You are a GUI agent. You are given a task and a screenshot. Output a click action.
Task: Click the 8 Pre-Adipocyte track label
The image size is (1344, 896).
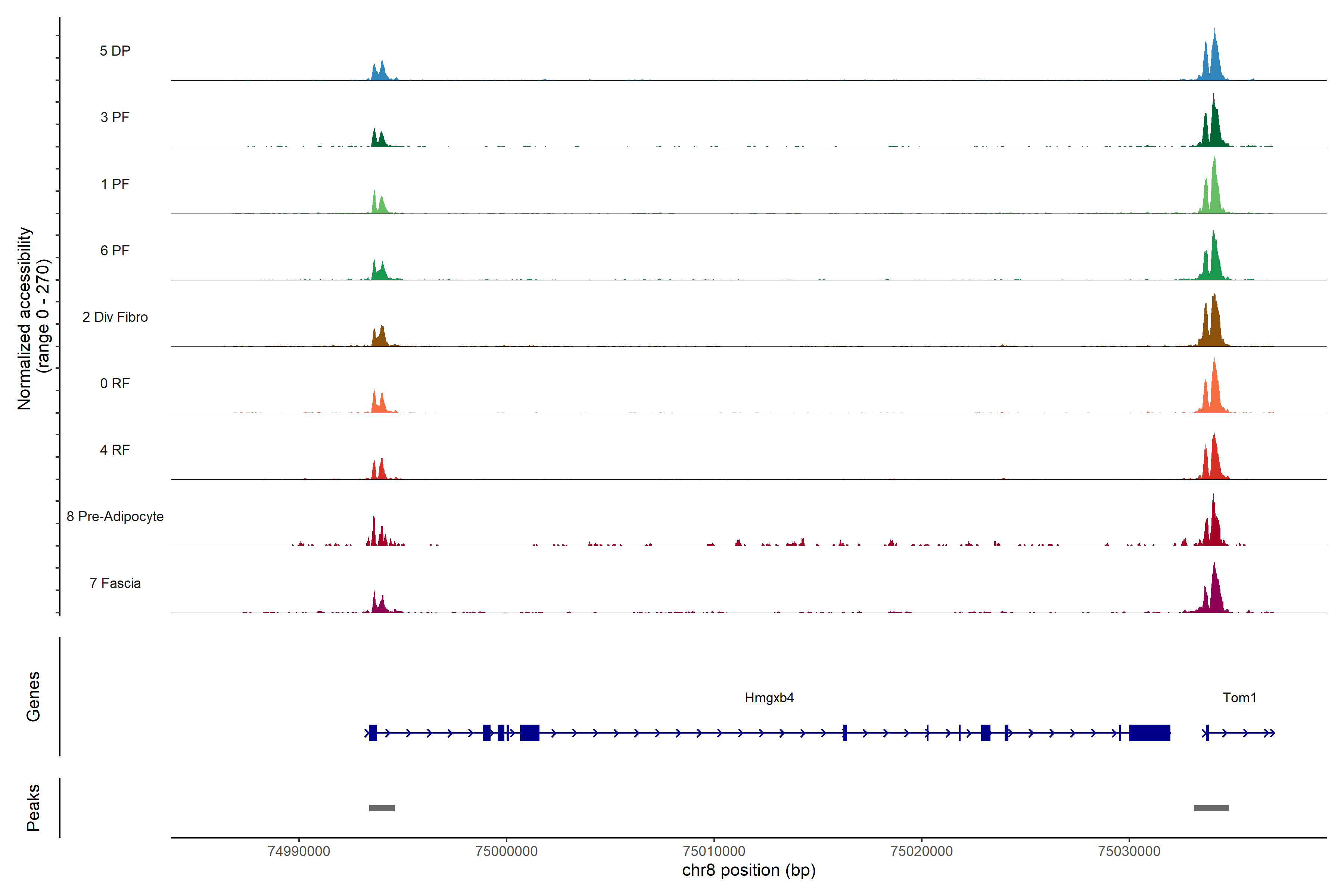pos(115,517)
